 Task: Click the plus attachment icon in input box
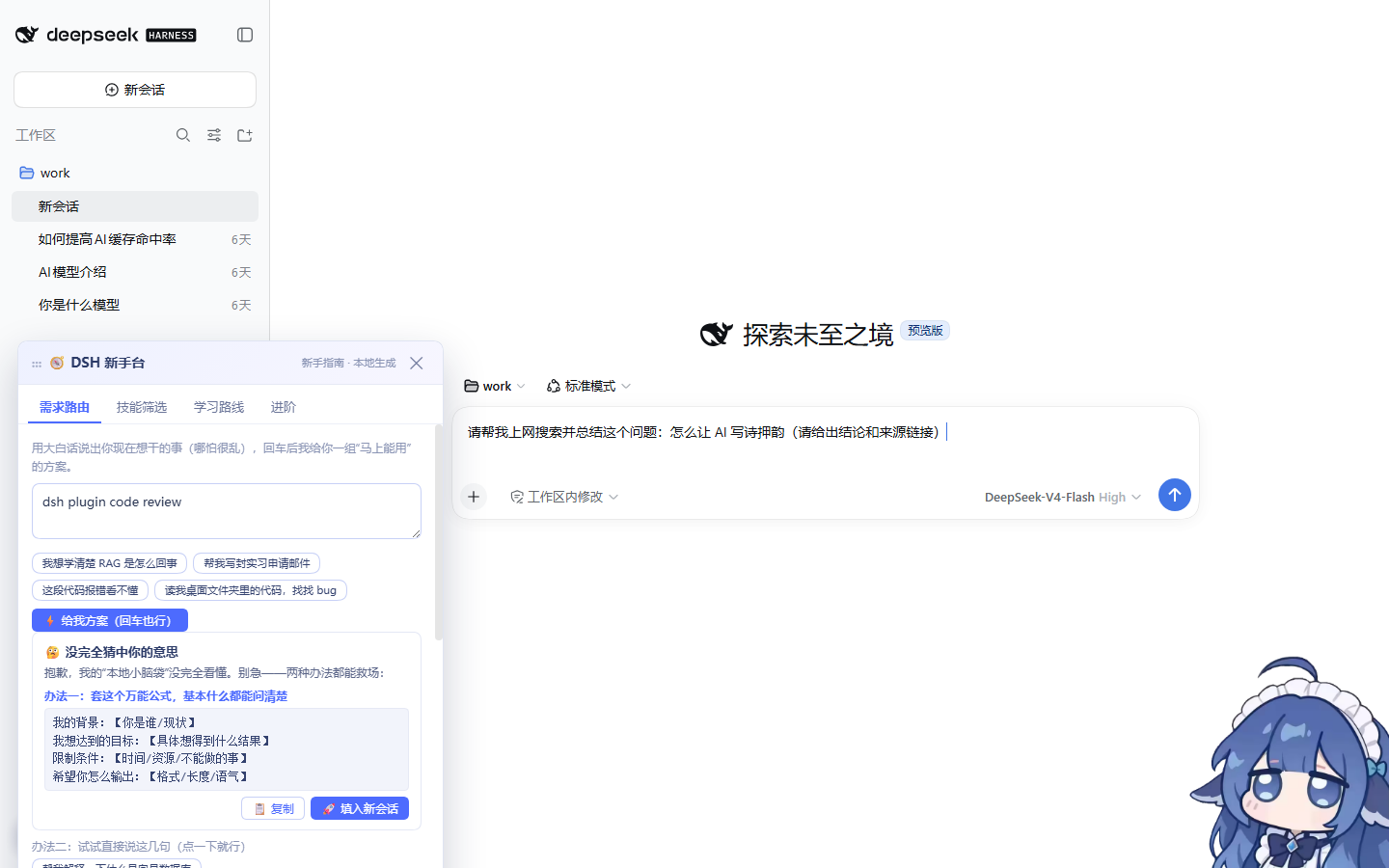(x=474, y=497)
